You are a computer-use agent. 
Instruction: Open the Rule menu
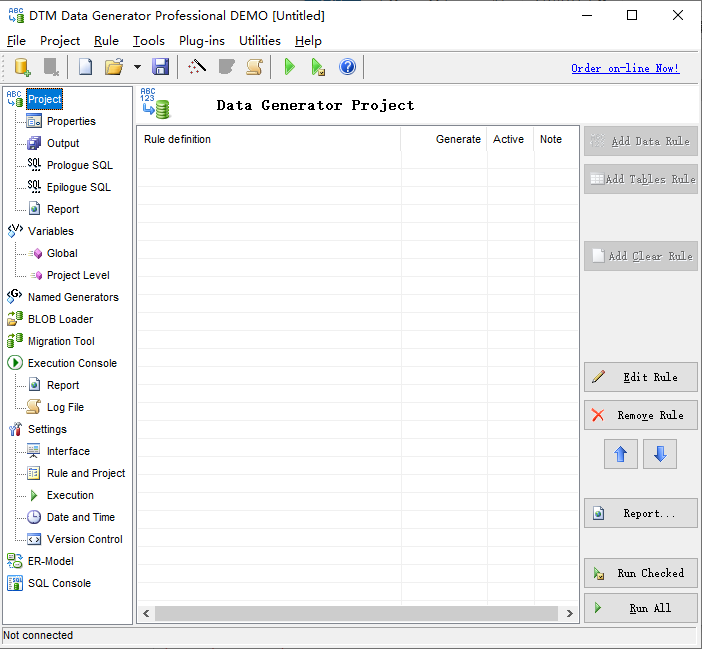pos(106,41)
